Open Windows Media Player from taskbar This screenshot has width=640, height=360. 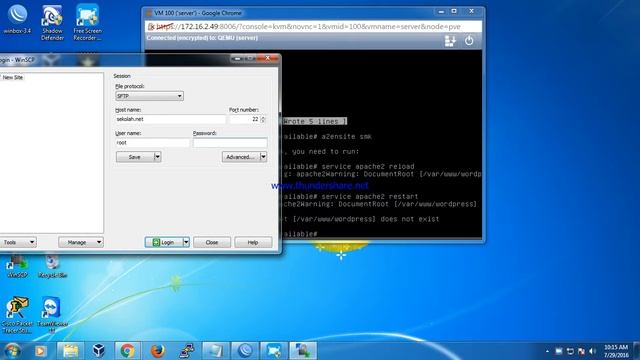40,351
